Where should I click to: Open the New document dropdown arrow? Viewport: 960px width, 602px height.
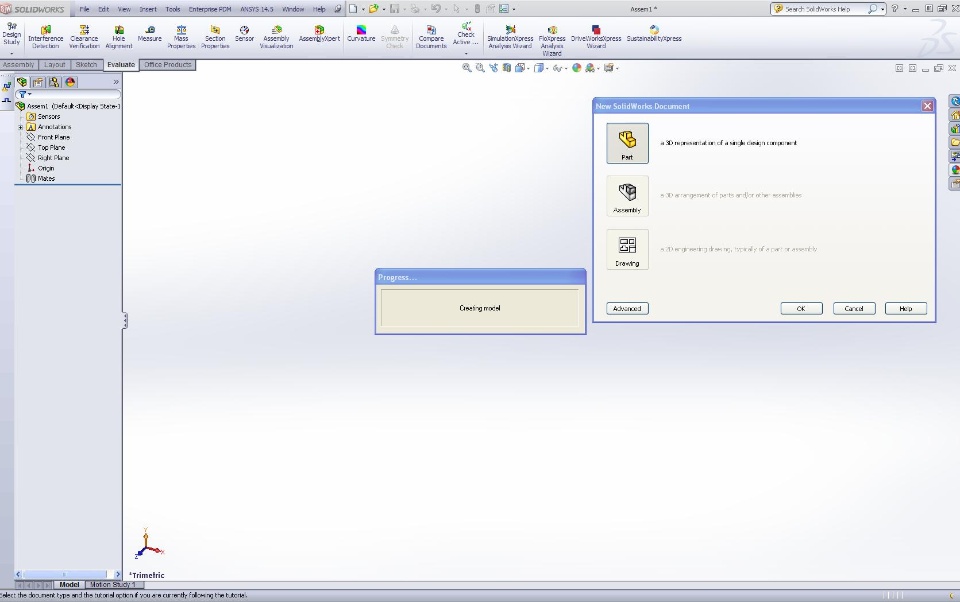(x=362, y=9)
